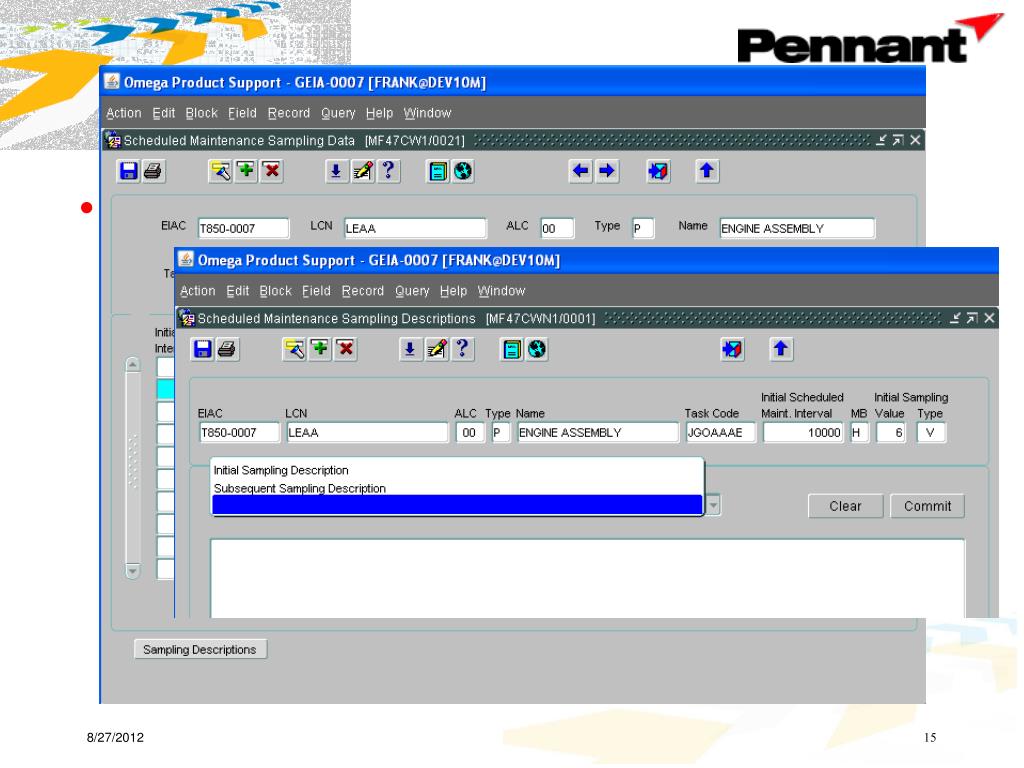Open Help question mark in Sampling Descriptions toolbar
The width and height of the screenshot is (1024, 768).
pos(462,349)
